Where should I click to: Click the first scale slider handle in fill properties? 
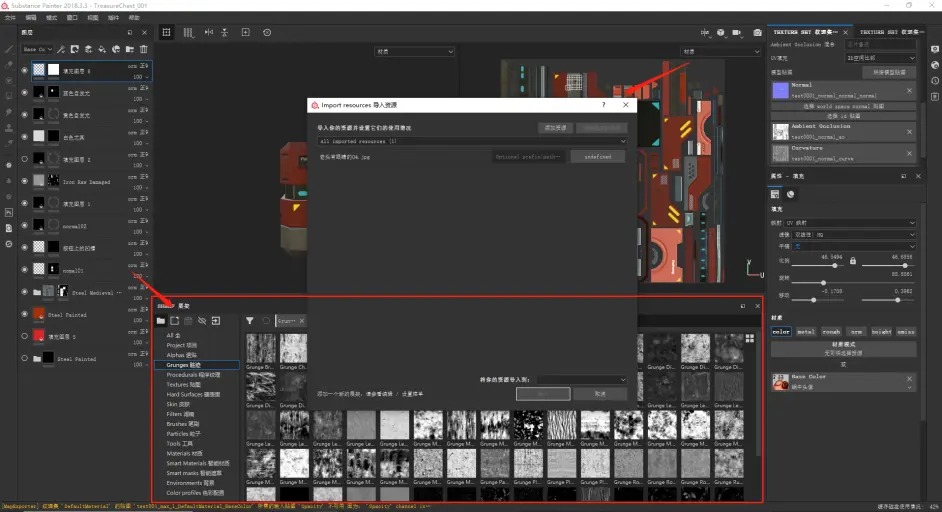pyautogui.click(x=834, y=265)
